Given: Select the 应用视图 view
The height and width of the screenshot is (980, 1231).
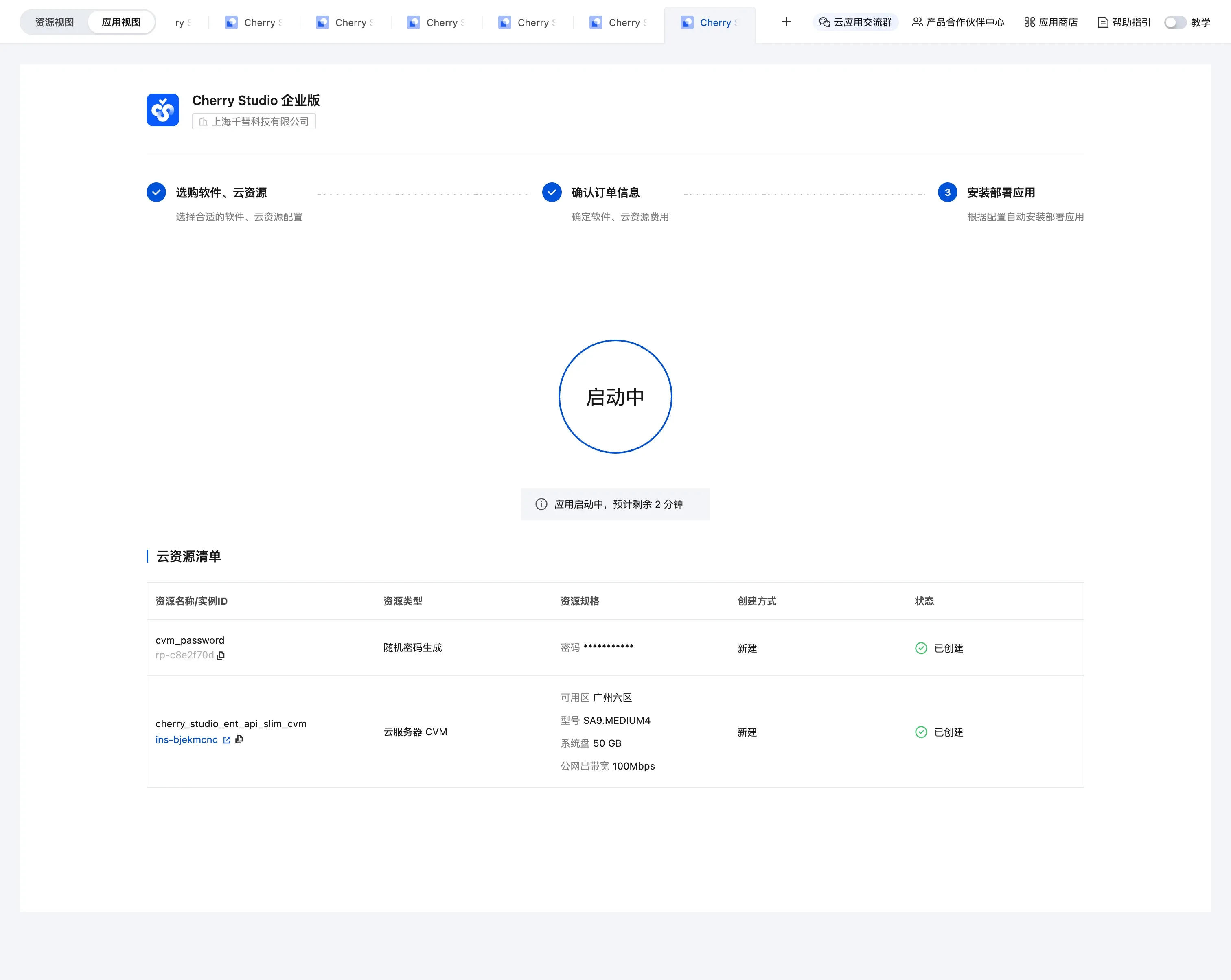Looking at the screenshot, I should (121, 22).
